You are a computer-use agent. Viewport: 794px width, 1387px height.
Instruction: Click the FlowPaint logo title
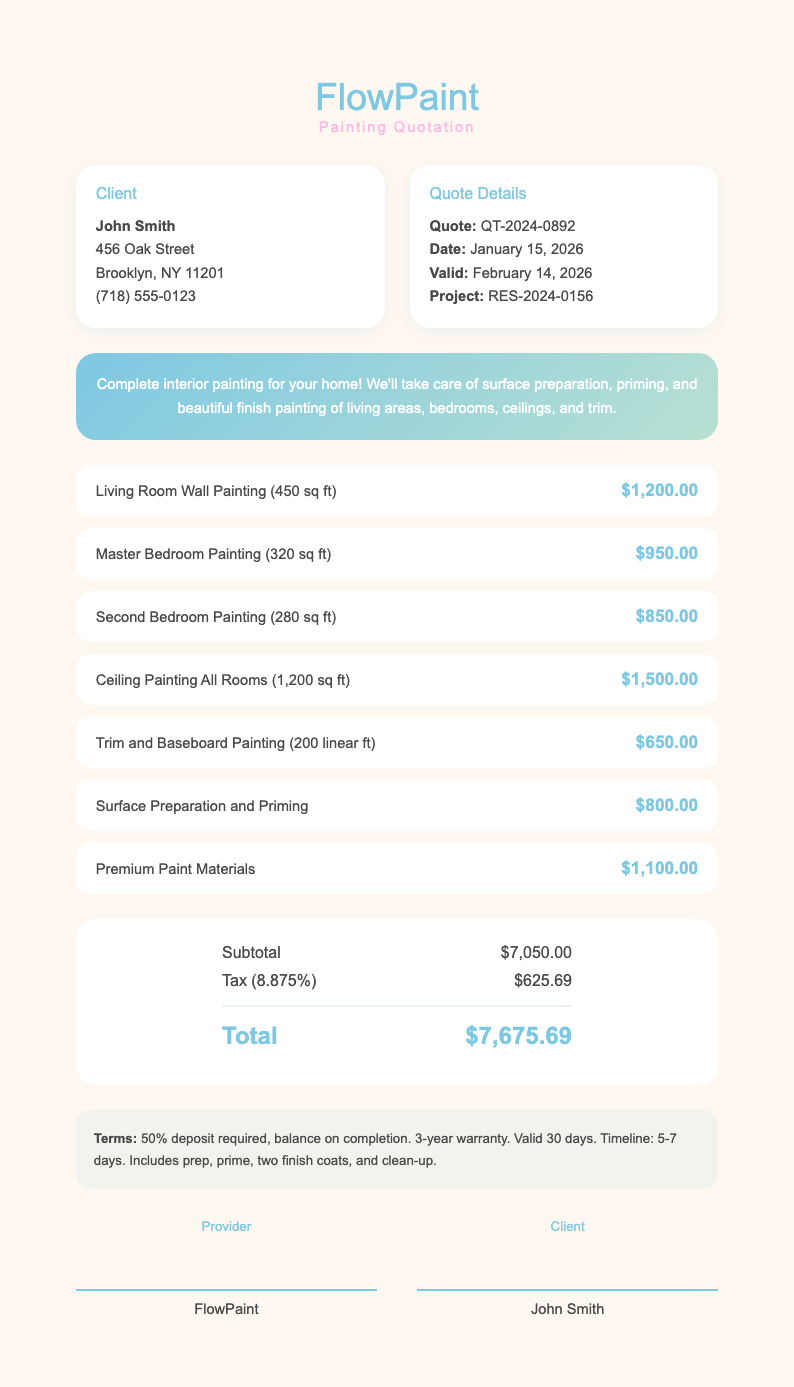click(x=397, y=97)
